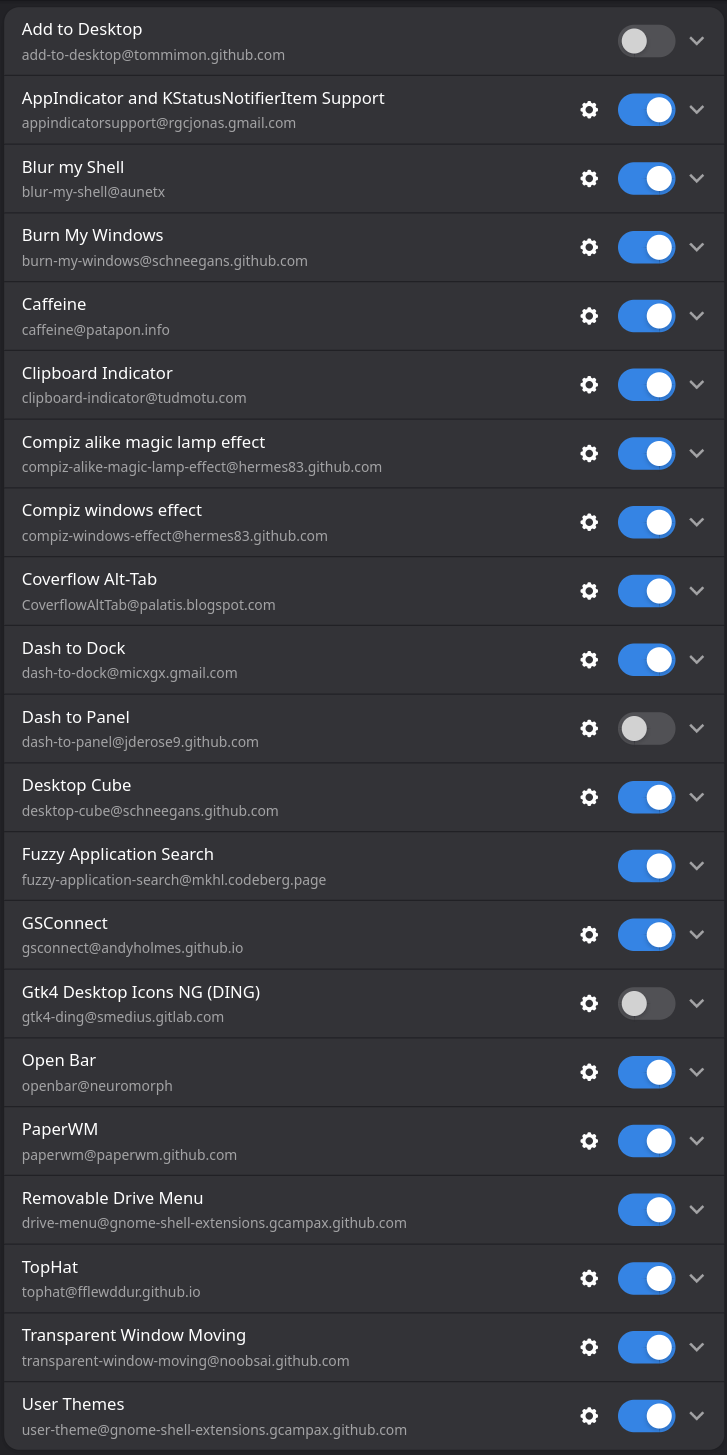
Task: Expand Gtk4 Desktop Icons NG row chevron
Action: pos(697,1003)
